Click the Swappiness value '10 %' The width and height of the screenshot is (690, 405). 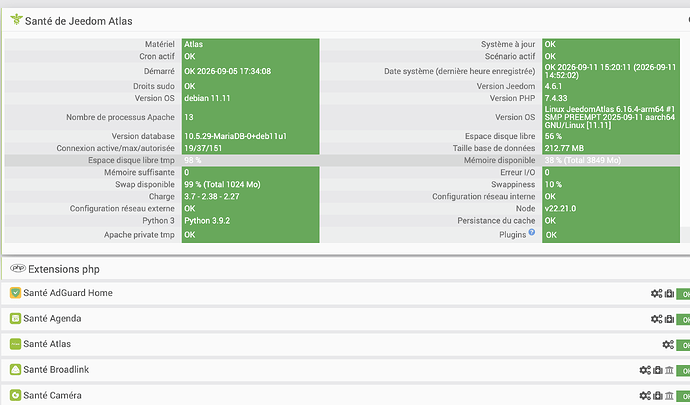pyautogui.click(x=553, y=184)
